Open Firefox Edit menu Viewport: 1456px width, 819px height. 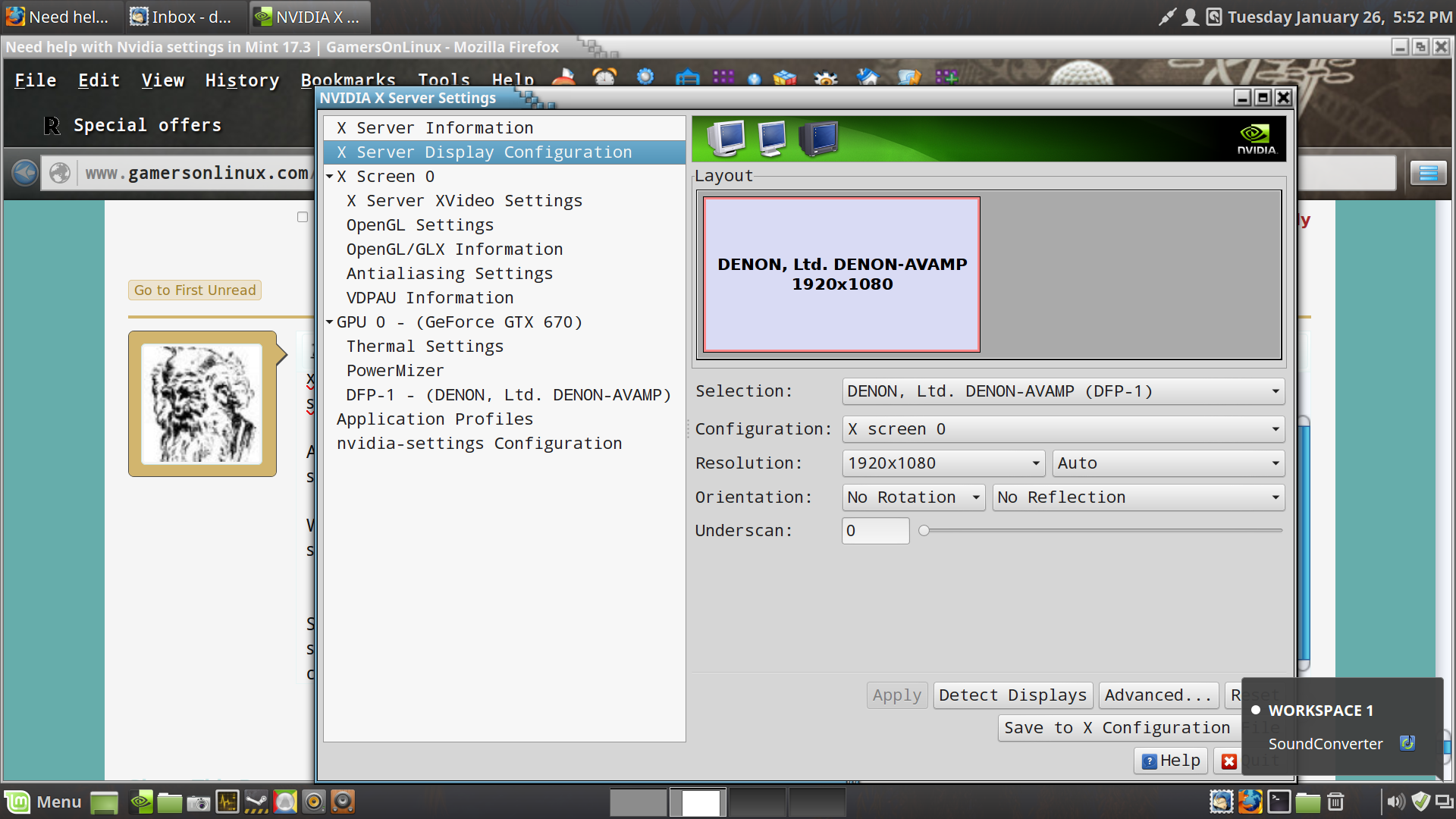coord(99,80)
